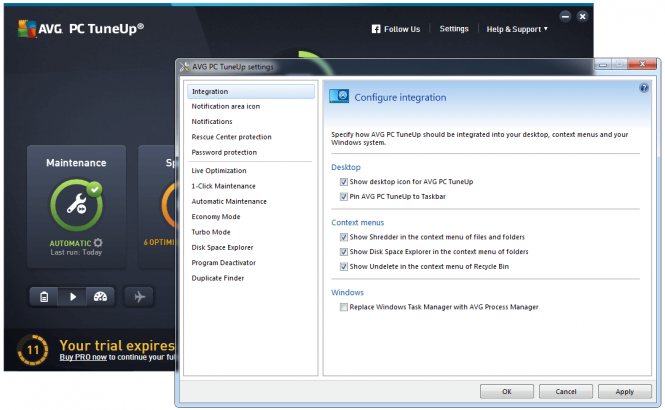The height and width of the screenshot is (410, 665).
Task: Open help question mark in settings dialog
Action: (644, 88)
